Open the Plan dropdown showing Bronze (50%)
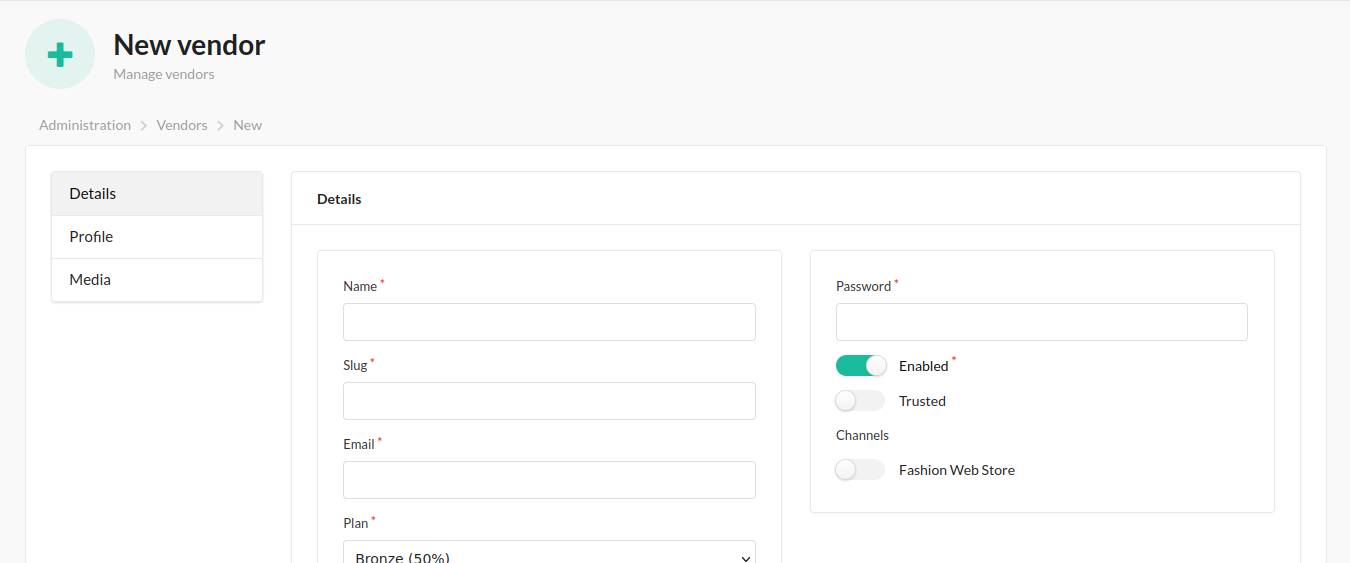 click(549, 552)
